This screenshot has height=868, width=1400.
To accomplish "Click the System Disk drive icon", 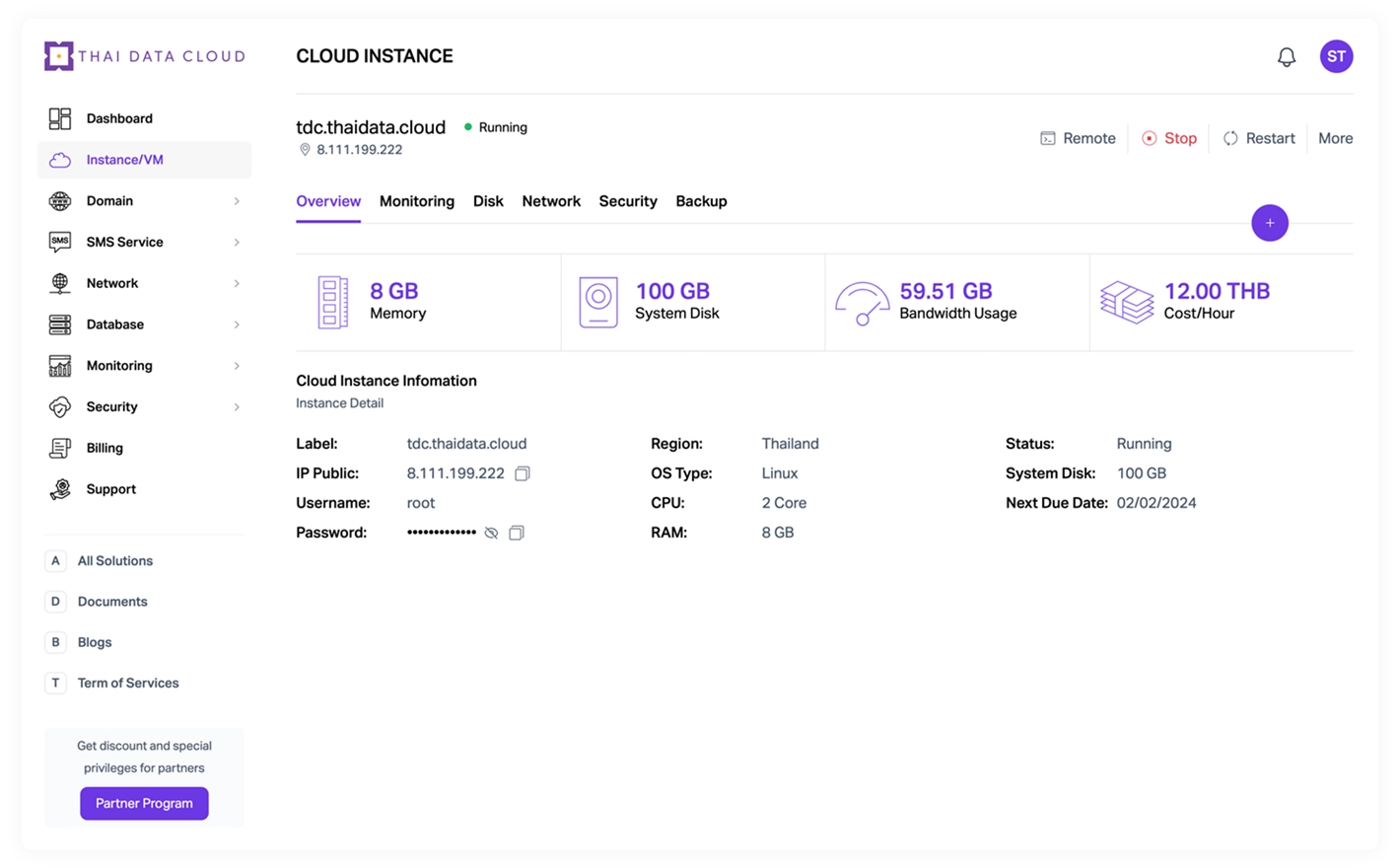I will [x=598, y=302].
